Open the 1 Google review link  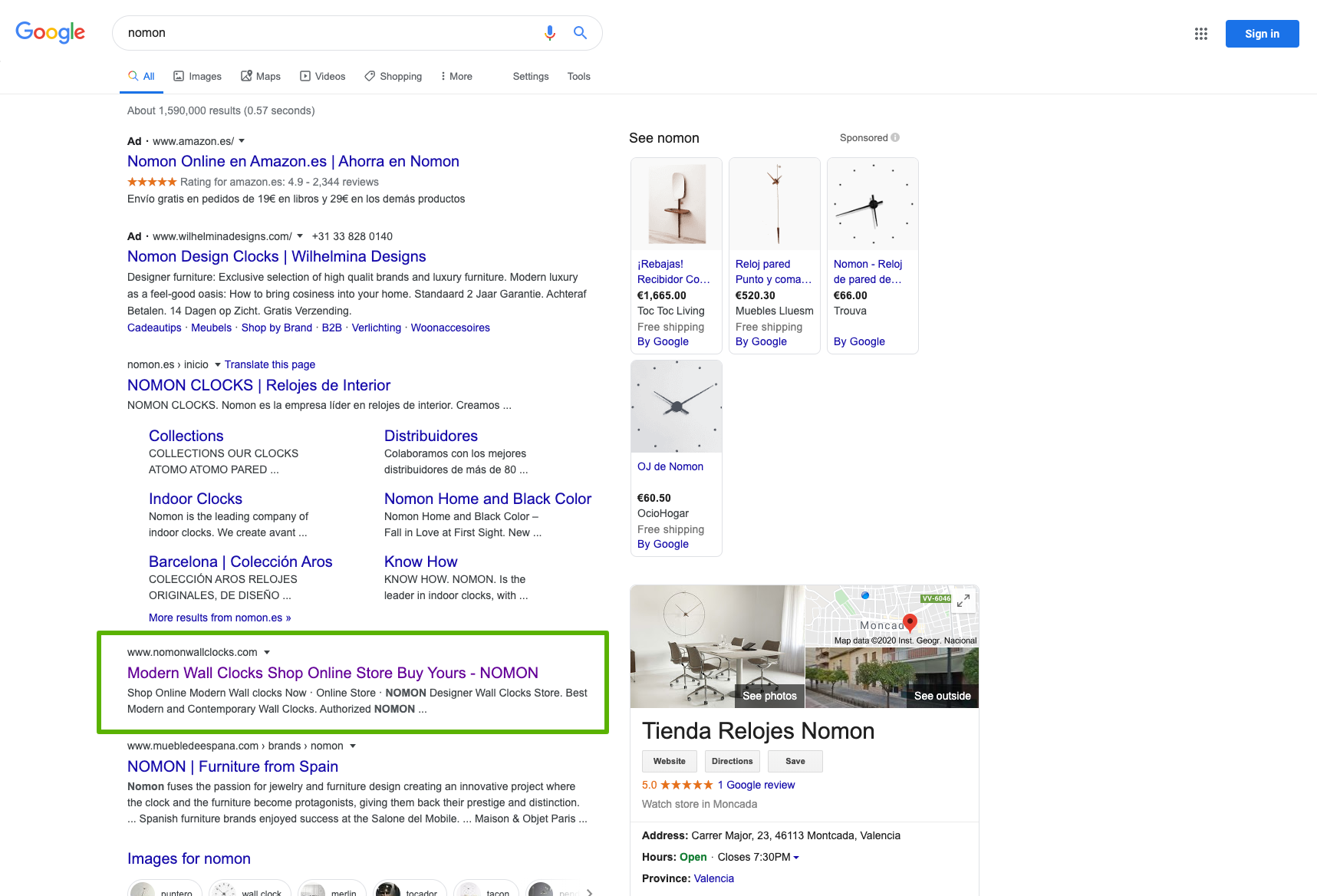756,785
